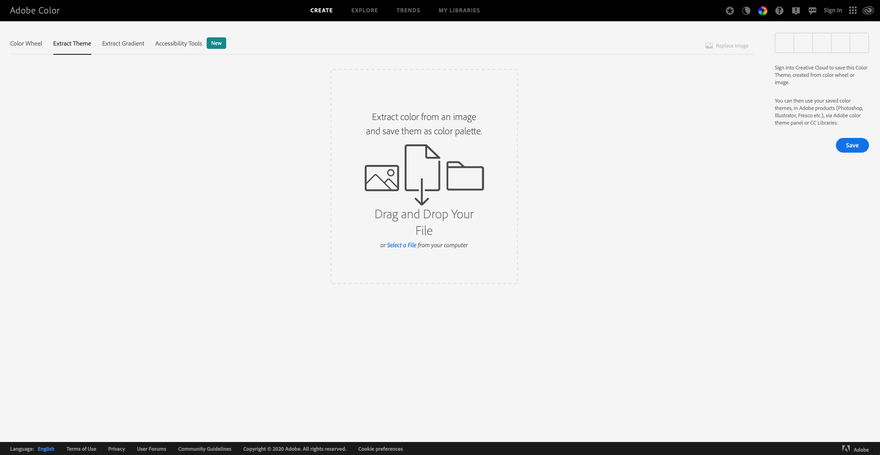Image resolution: width=880 pixels, height=455 pixels.
Task: Click Sign In
Action: coord(833,11)
